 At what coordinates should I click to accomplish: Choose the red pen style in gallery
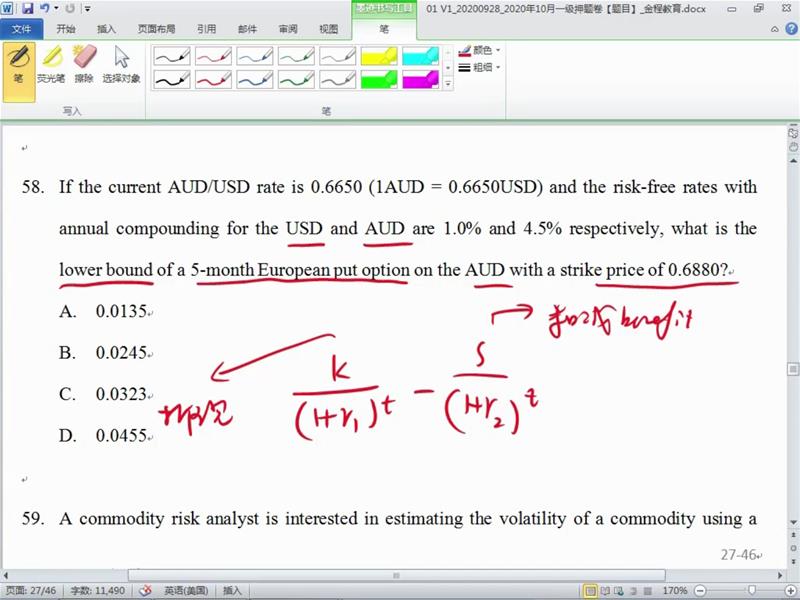pyautogui.click(x=213, y=55)
